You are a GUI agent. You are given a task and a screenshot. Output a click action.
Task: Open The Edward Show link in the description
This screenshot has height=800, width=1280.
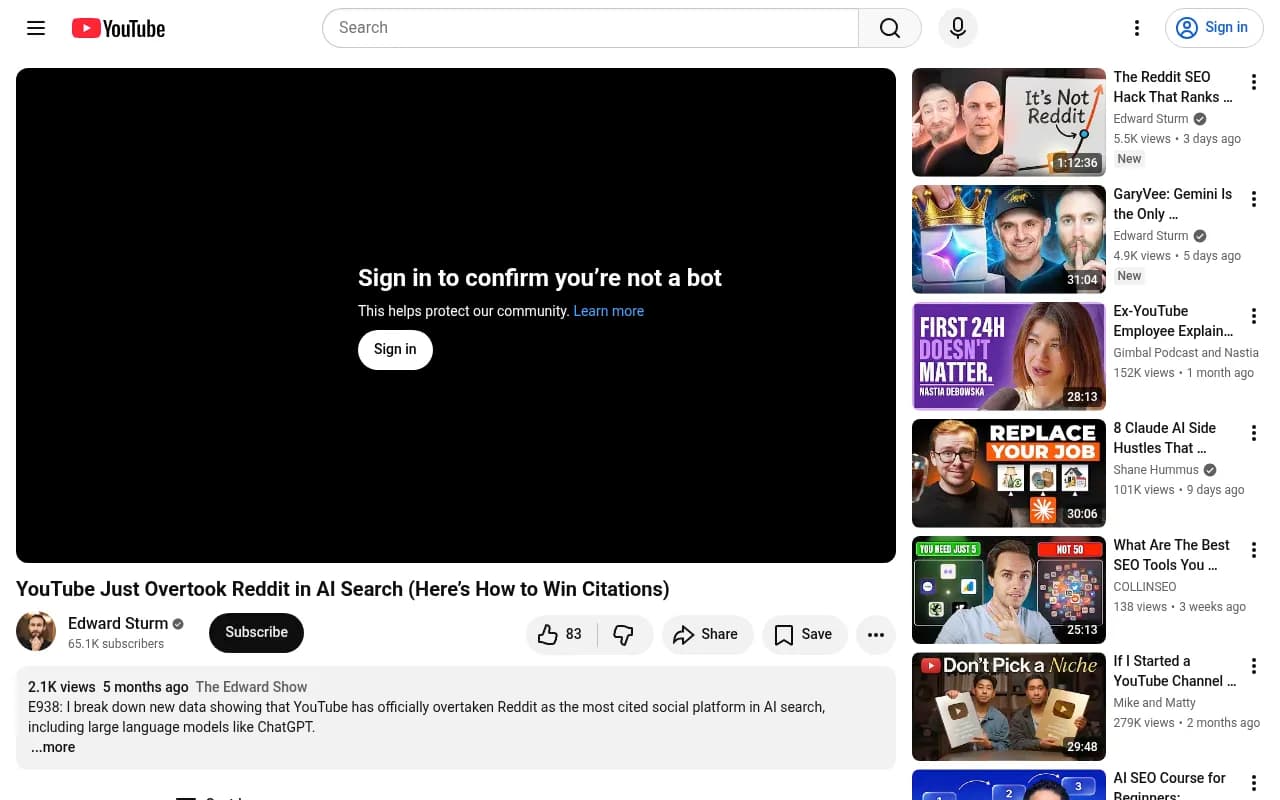pos(251,687)
